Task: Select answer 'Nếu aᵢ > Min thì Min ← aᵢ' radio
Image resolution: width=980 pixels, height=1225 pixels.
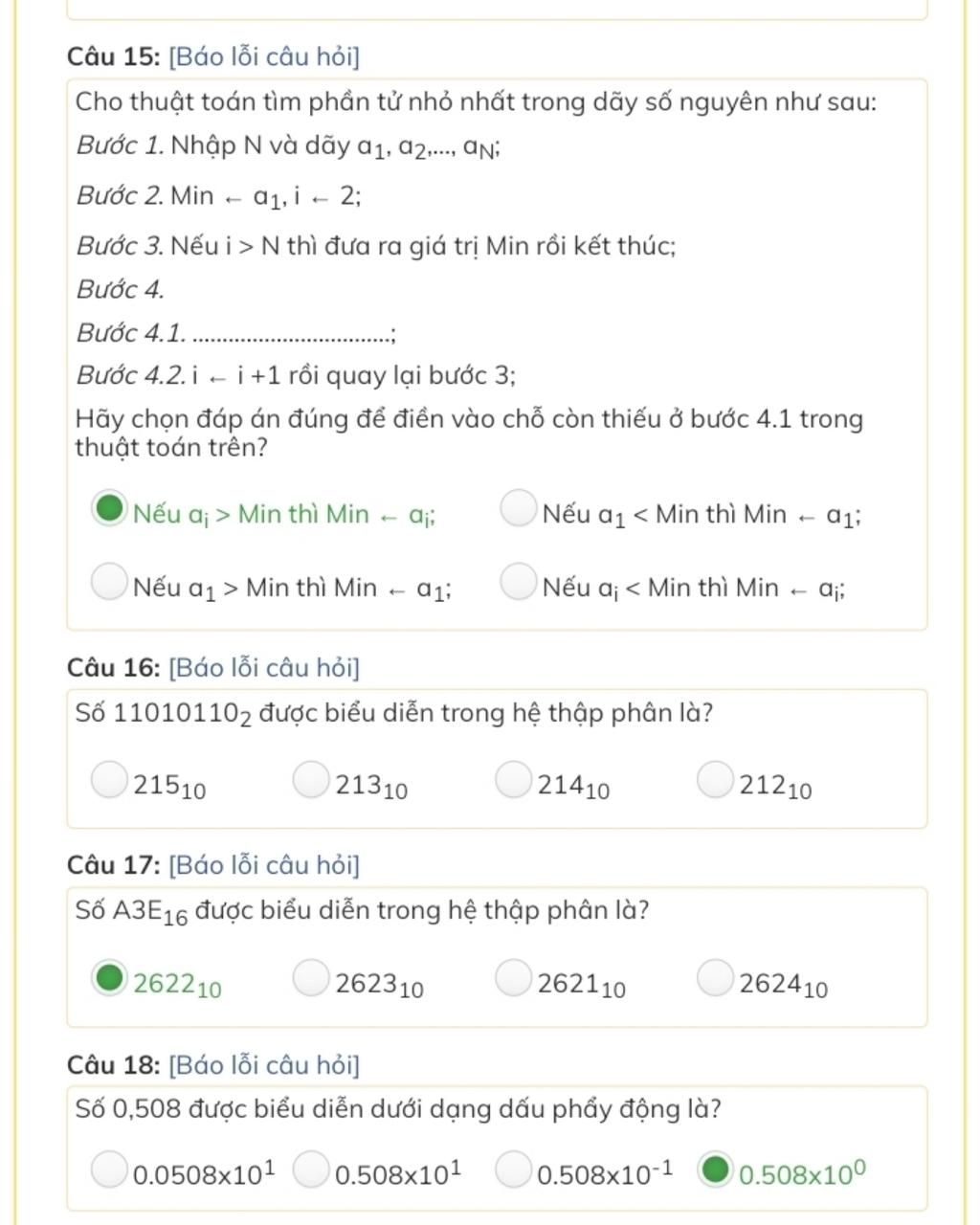Action: tap(109, 508)
